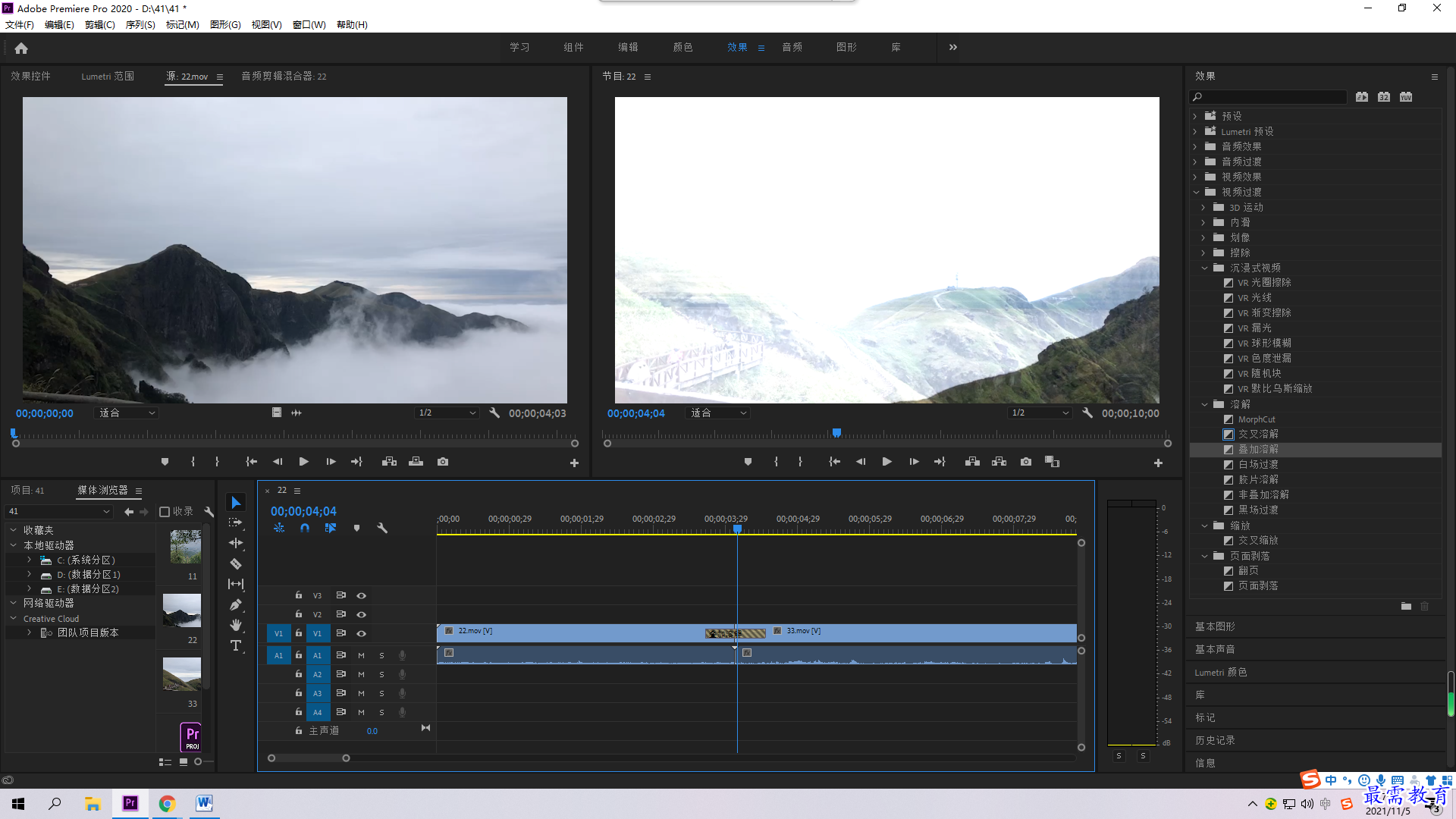Toggle accelerated effects filter icon
Screen dimensions: 1456x819
pos(1363,97)
